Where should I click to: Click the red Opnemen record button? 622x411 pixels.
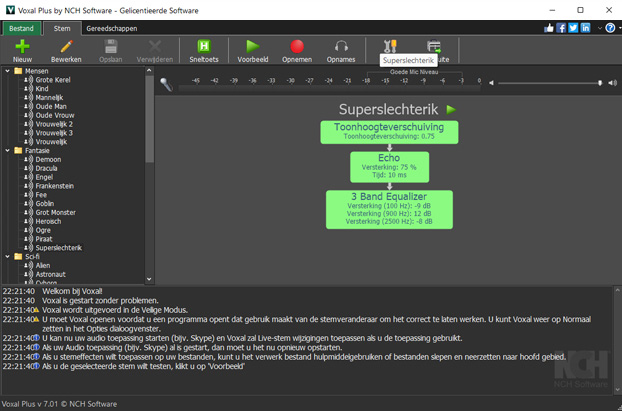(x=297, y=47)
